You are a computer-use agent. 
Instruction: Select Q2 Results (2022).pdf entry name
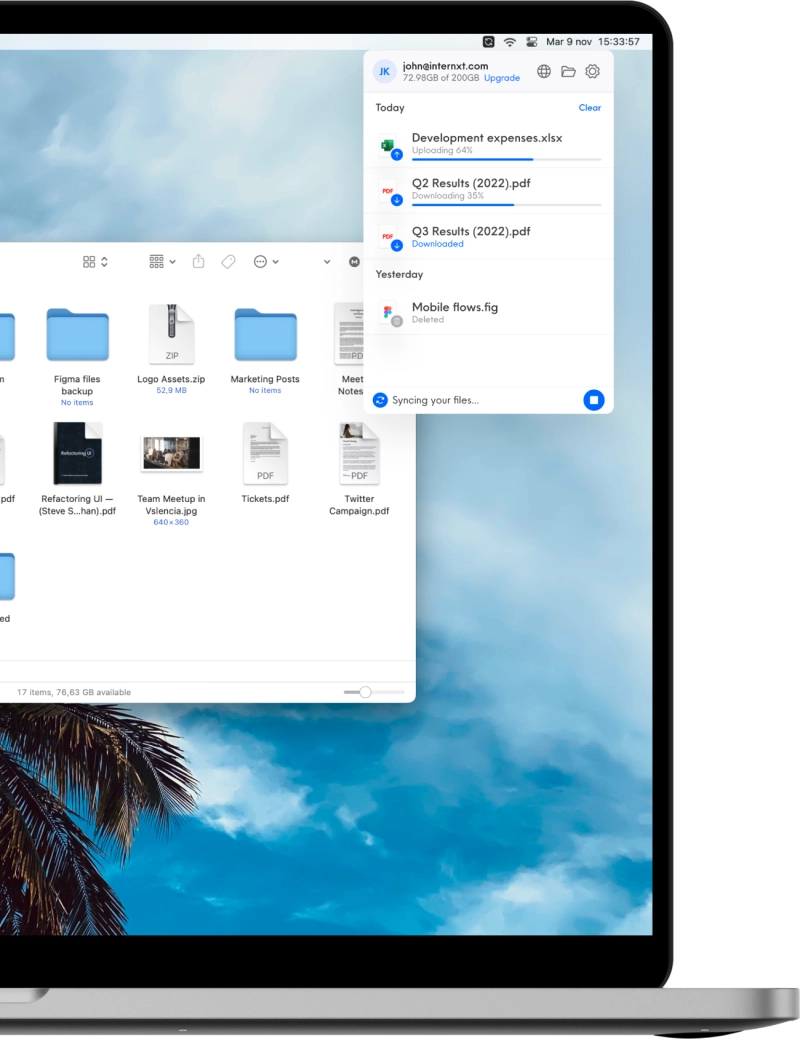tap(471, 184)
